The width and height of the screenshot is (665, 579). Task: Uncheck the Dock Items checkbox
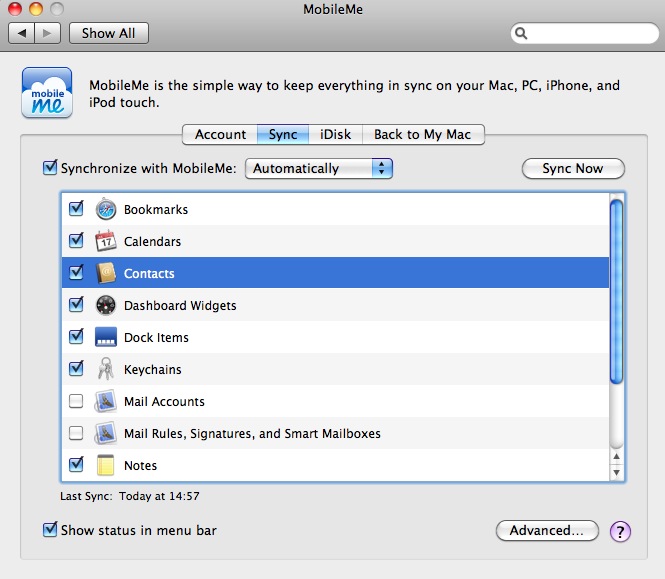[x=76, y=336]
